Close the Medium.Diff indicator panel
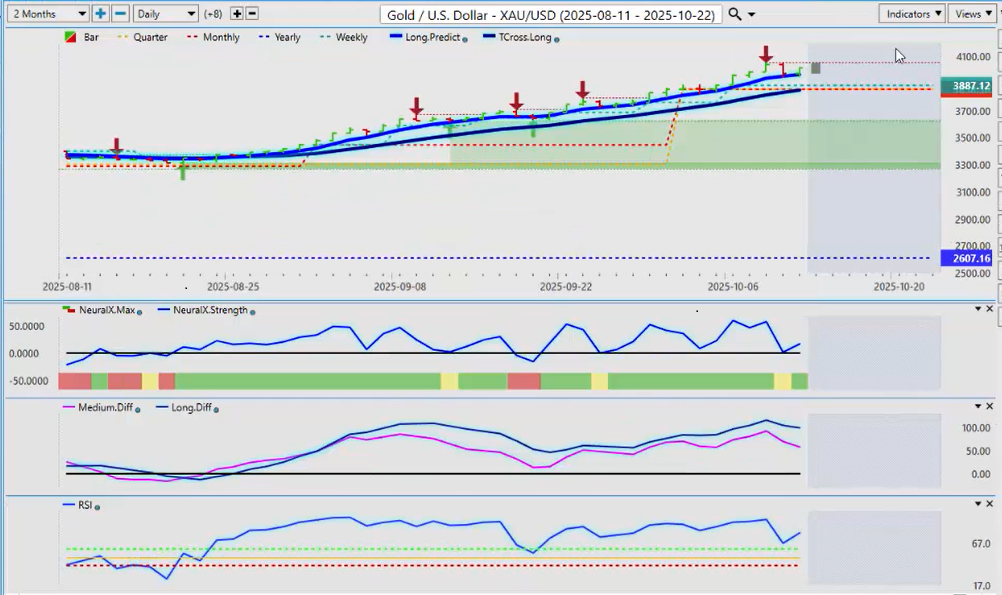 point(990,405)
